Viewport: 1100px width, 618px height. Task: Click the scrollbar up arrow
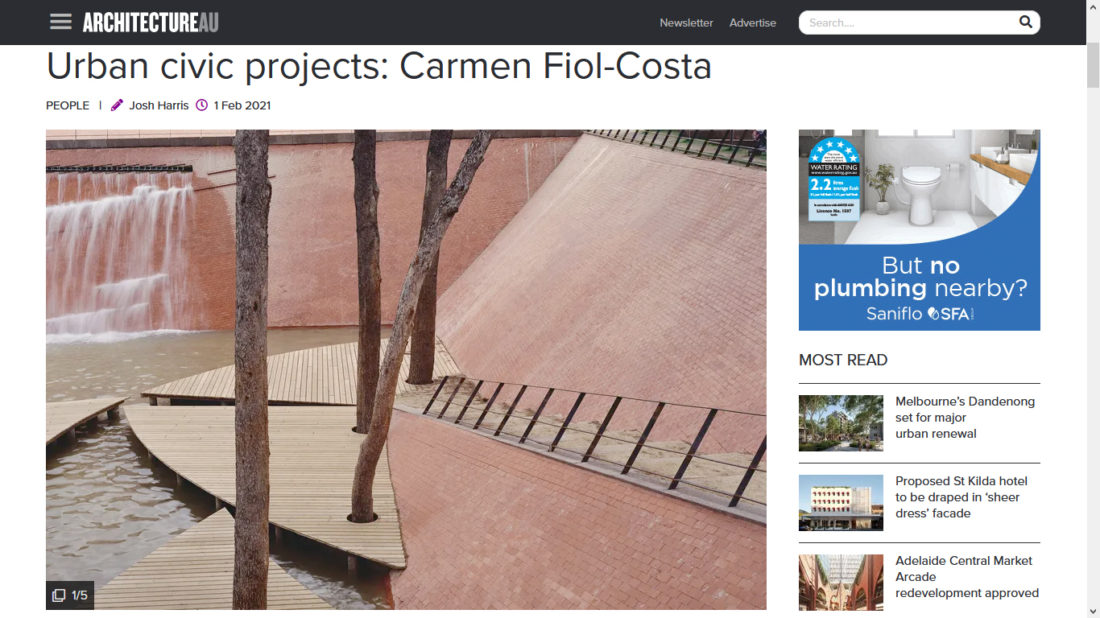pyautogui.click(x=1093, y=6)
